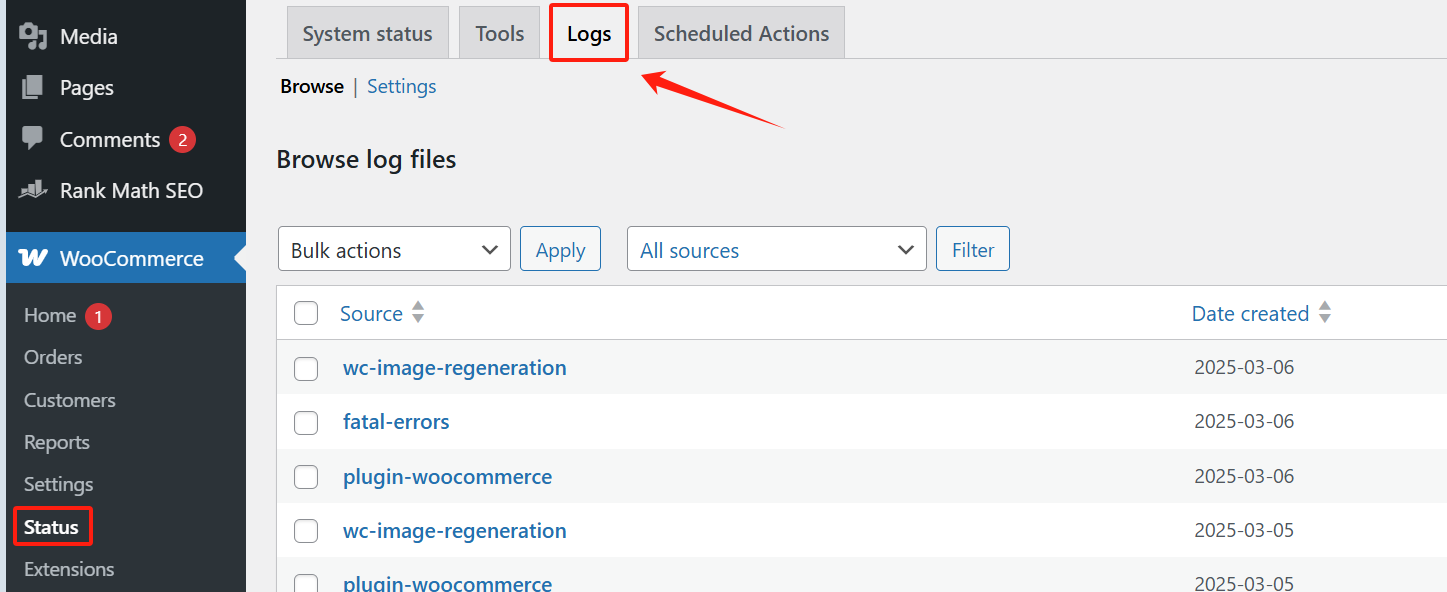1447x592 pixels.
Task: Open the Bulk actions dropdown
Action: [x=394, y=249]
